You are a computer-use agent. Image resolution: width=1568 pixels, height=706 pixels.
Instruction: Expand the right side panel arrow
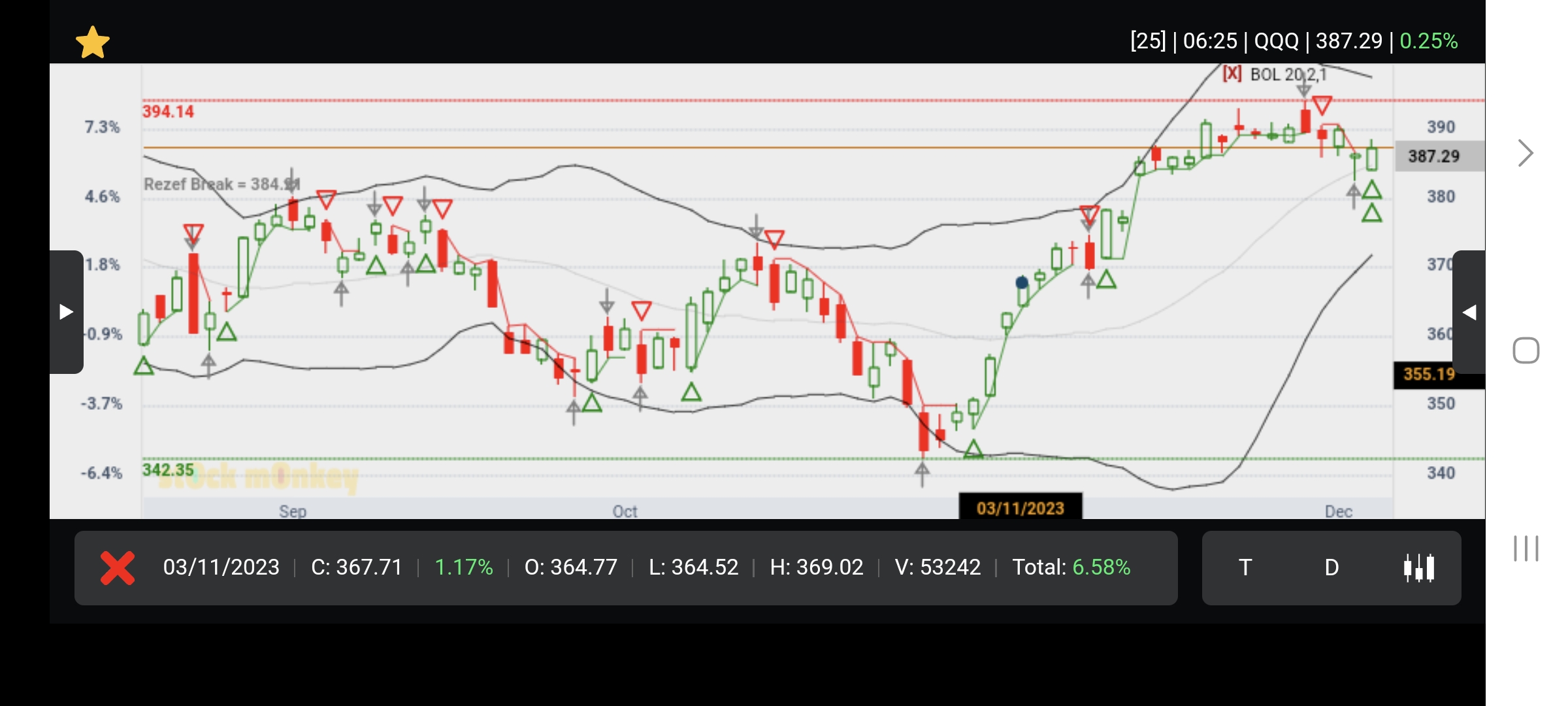pyautogui.click(x=1469, y=312)
